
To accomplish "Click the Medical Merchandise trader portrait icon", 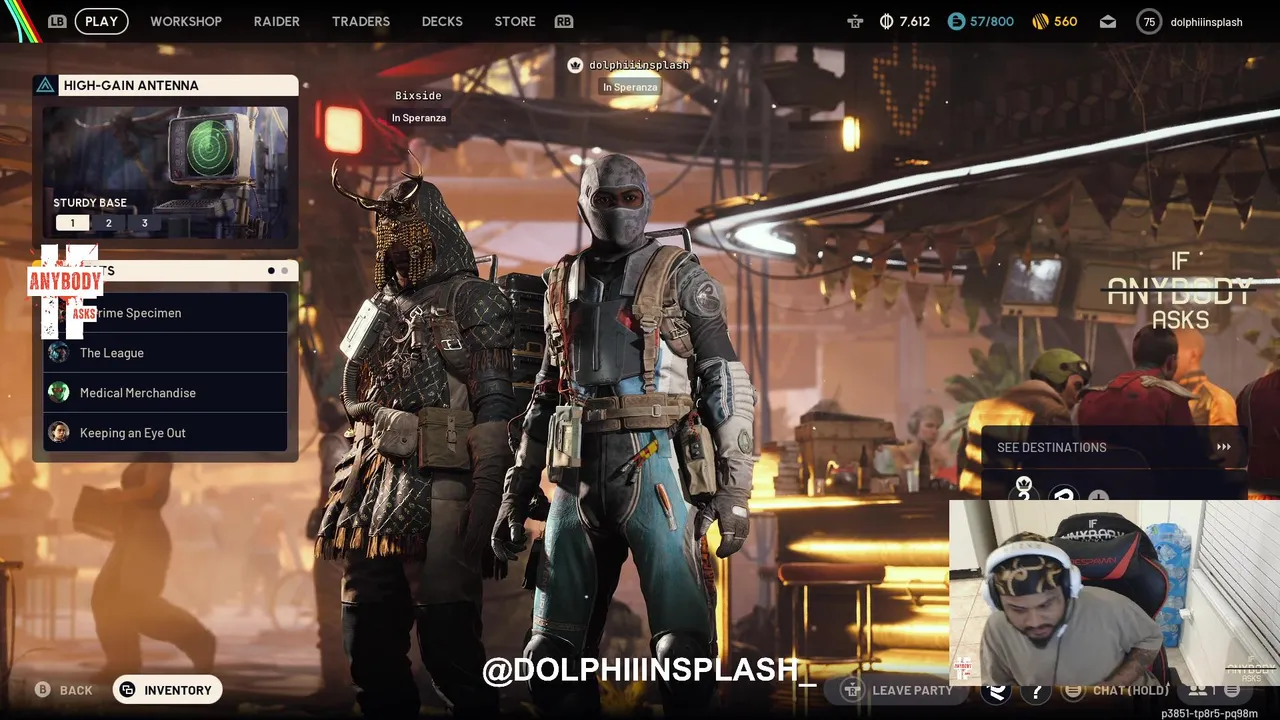I will pos(59,392).
